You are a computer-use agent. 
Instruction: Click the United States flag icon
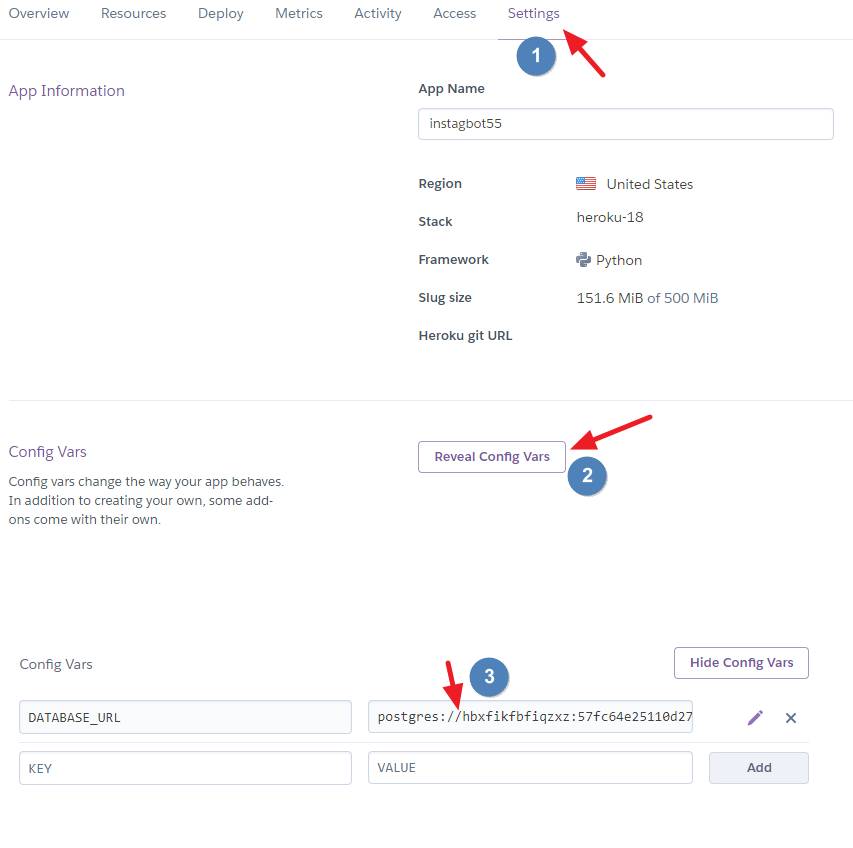tap(586, 184)
